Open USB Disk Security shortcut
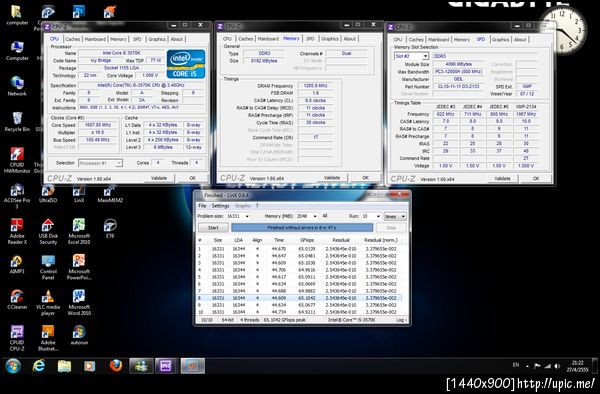 pyautogui.click(x=48, y=231)
